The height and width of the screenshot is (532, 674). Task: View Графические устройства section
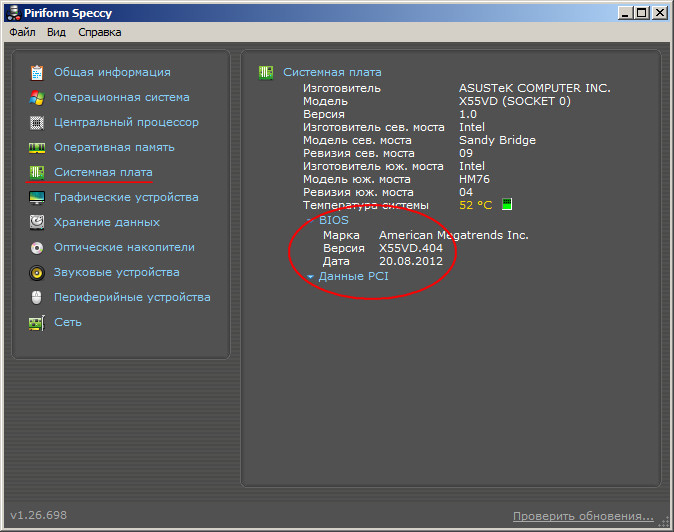click(126, 197)
